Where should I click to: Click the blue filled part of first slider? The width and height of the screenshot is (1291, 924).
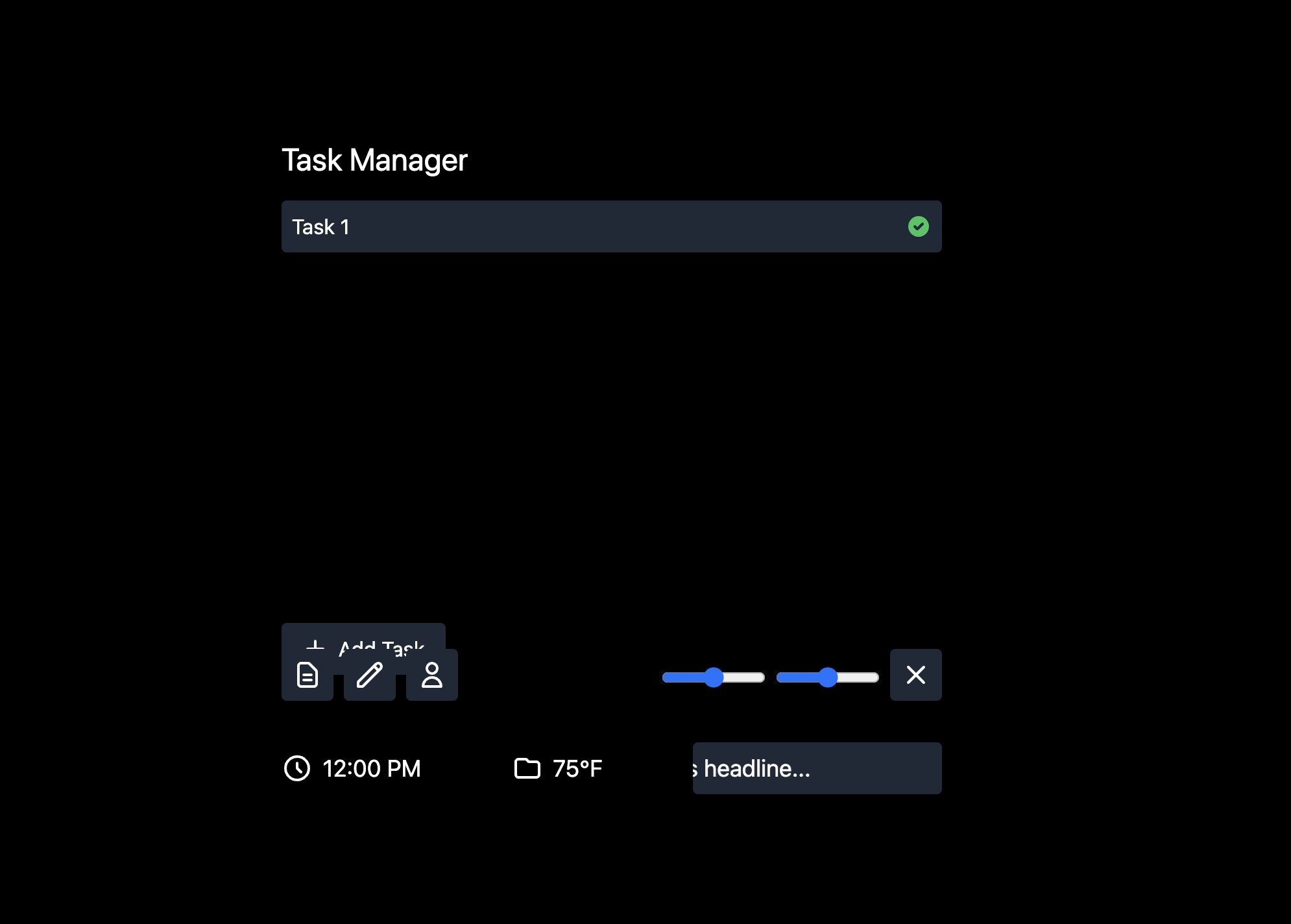[x=682, y=677]
